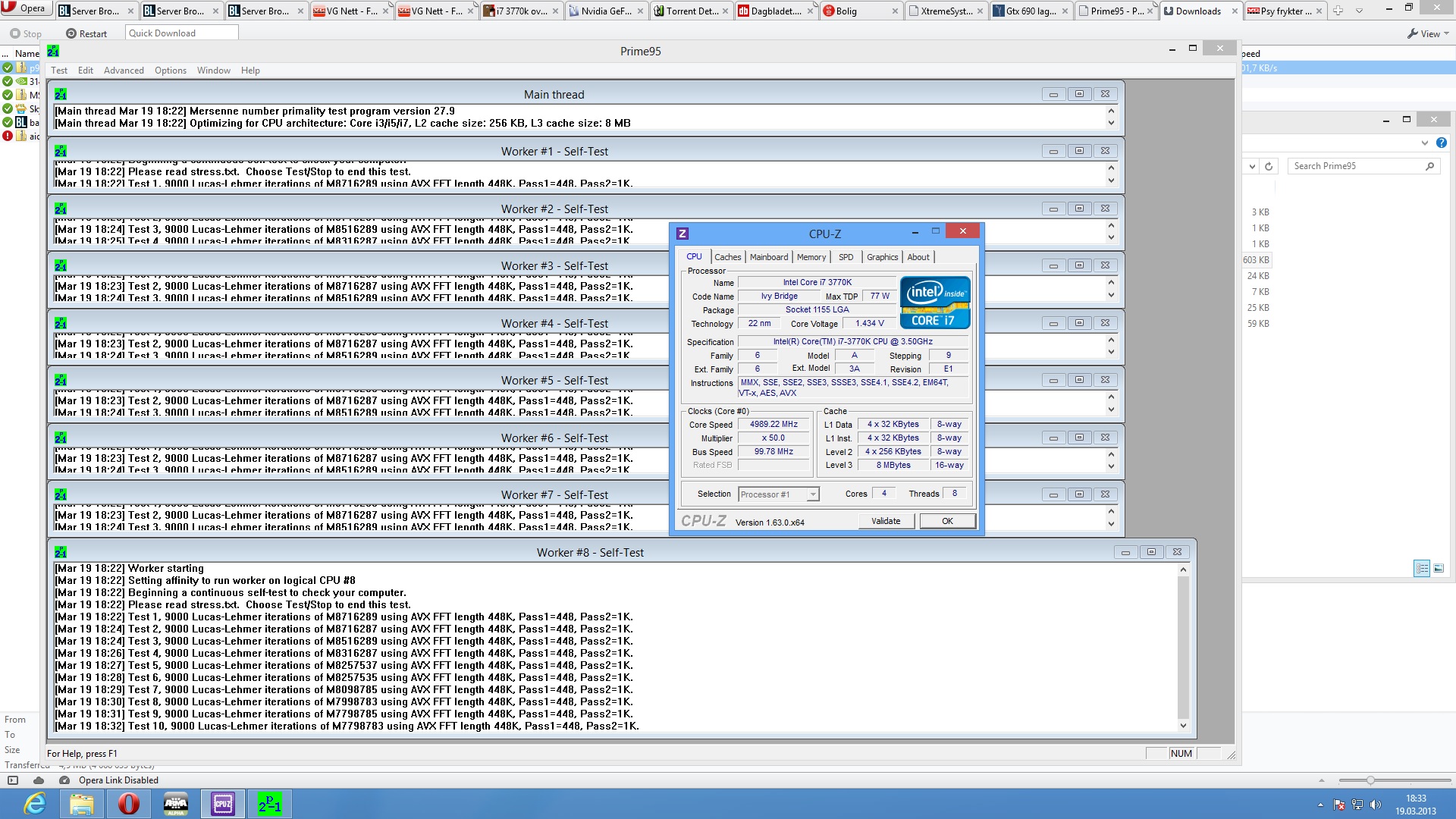The image size is (1456, 819).
Task: Open CPU-Z from the taskbar
Action: [223, 804]
